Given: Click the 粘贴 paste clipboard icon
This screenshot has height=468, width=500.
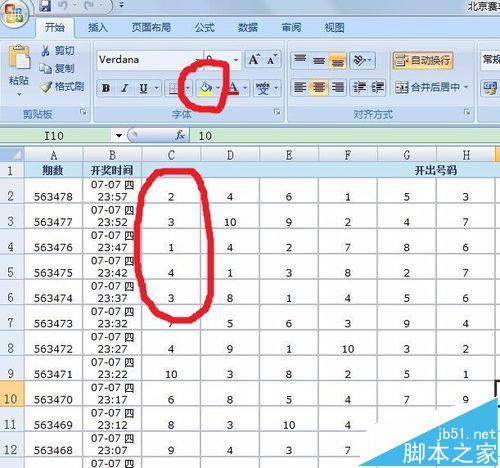Looking at the screenshot, I should 19,58.
